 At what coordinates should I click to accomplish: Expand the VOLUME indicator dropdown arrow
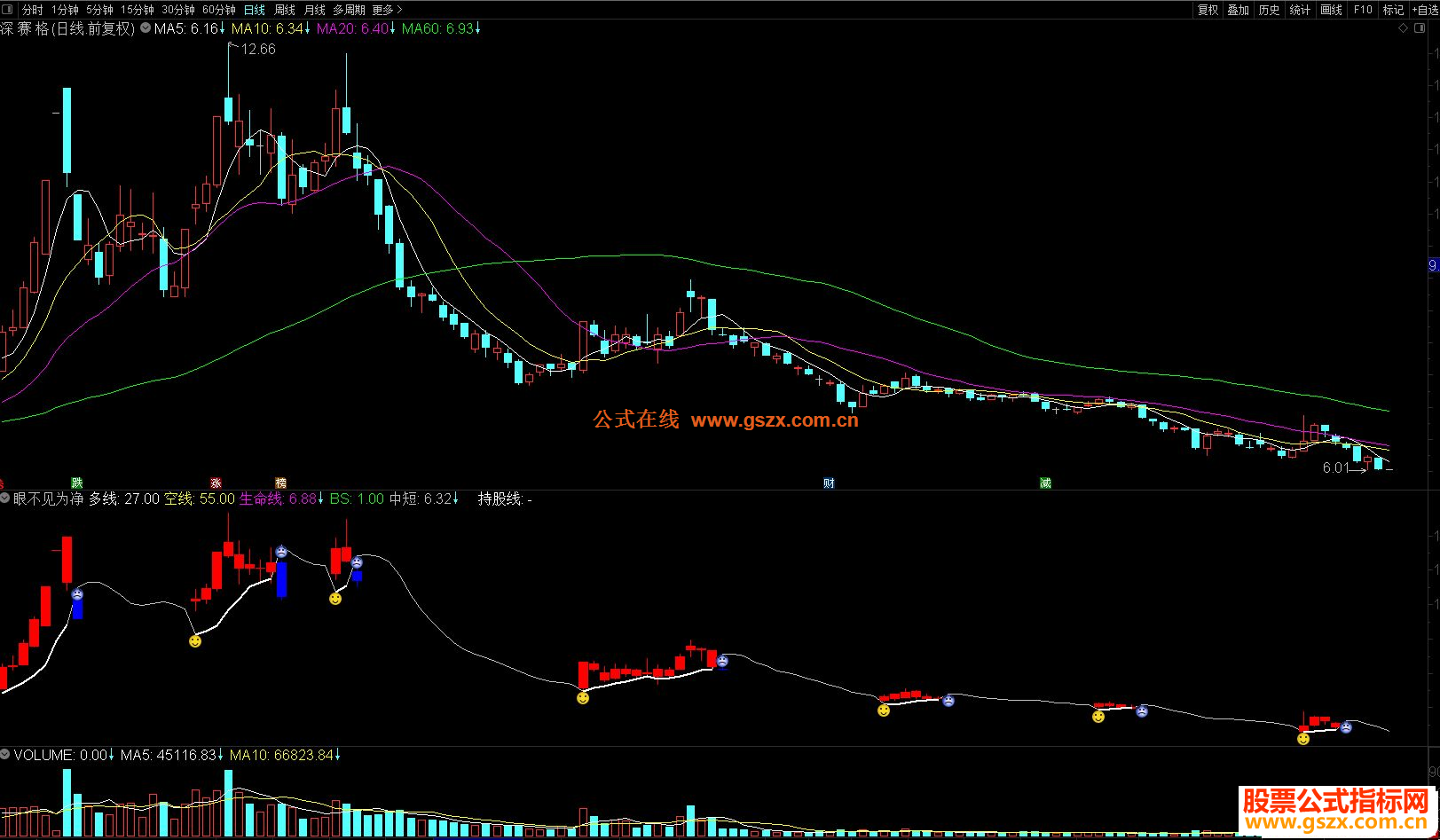coord(5,755)
